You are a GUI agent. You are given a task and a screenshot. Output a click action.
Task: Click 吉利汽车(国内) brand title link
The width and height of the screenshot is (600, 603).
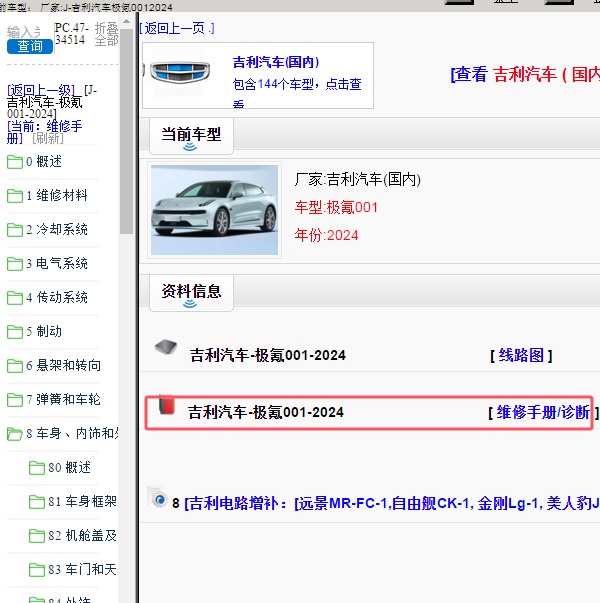pyautogui.click(x=276, y=62)
